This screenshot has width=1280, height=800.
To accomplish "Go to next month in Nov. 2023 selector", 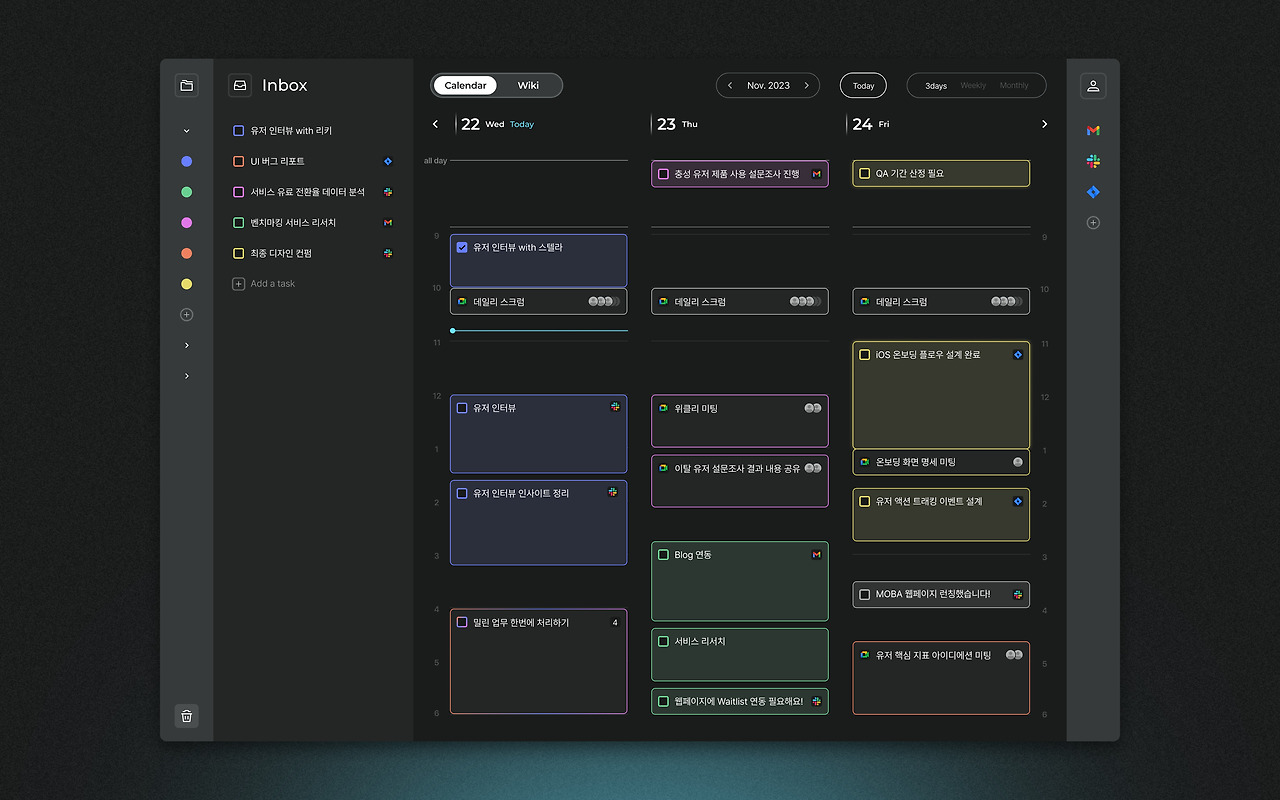I will [x=806, y=86].
